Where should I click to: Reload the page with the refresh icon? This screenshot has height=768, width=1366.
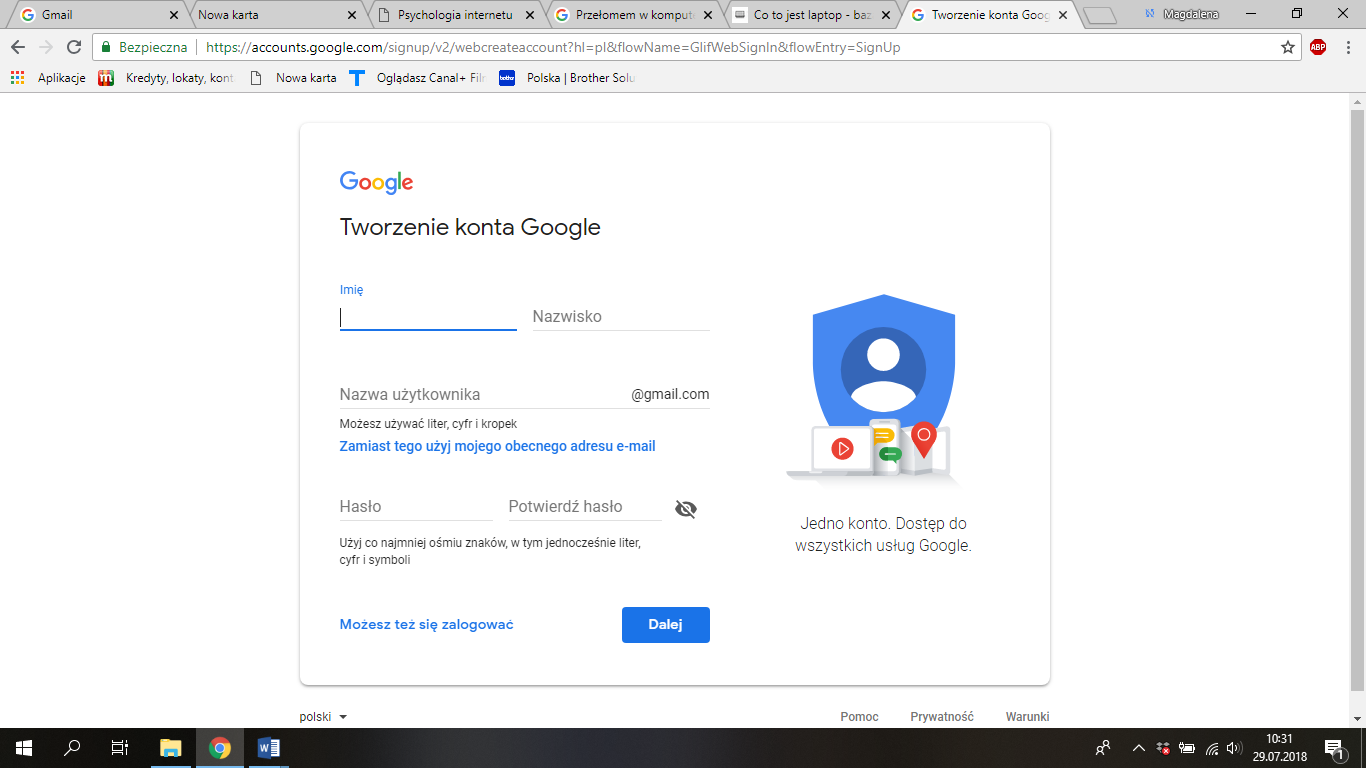click(x=74, y=47)
